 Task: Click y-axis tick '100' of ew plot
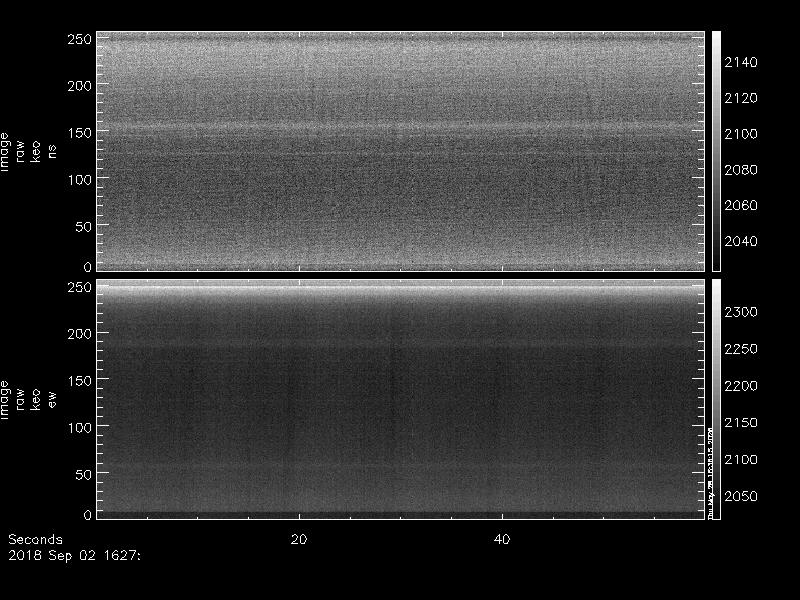tap(80, 428)
